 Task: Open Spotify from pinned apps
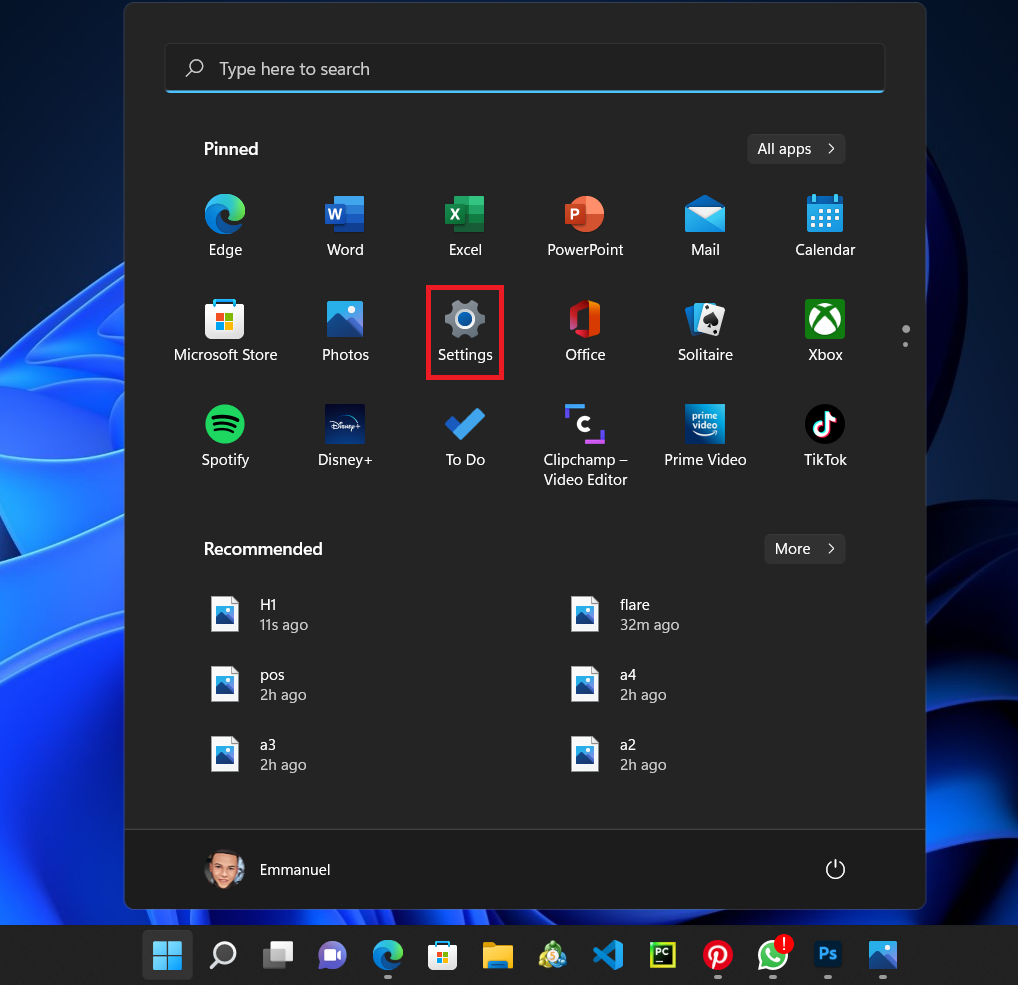225,436
